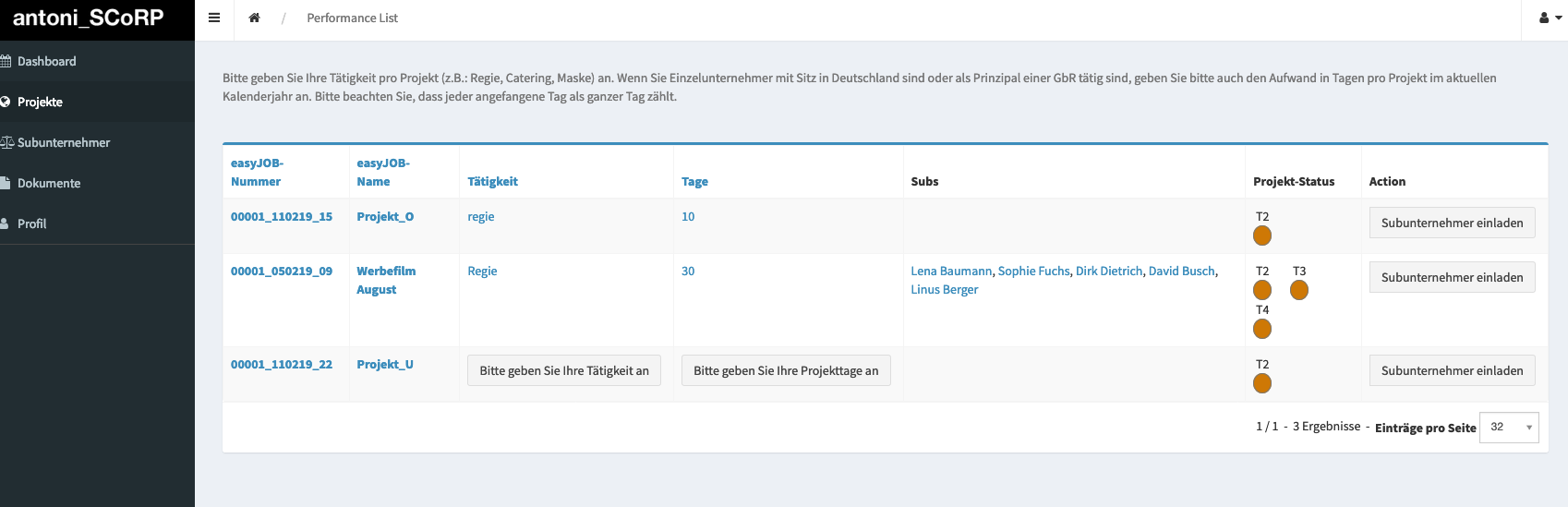Click the T3 status circle for Werbefilm August

click(x=1299, y=291)
